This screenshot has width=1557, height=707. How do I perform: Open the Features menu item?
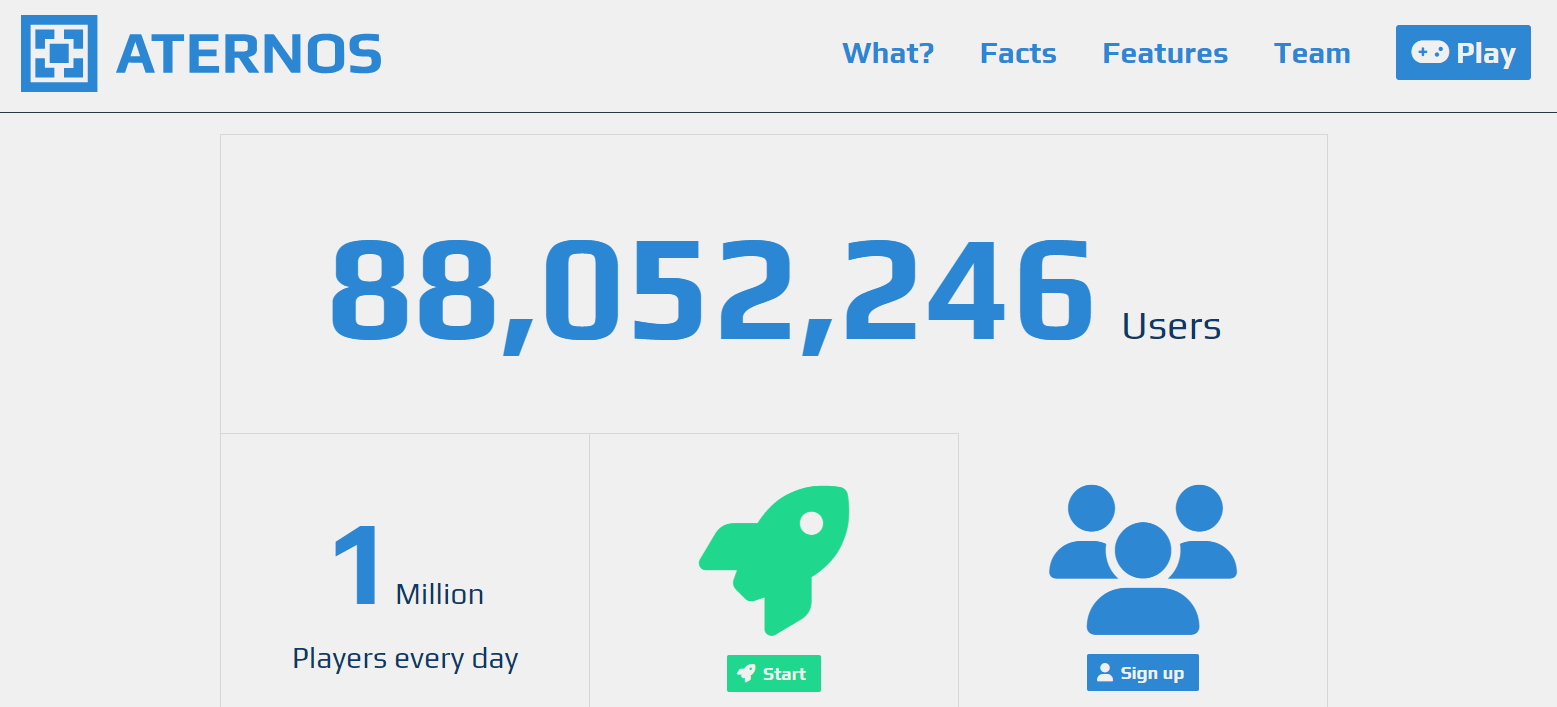point(1165,53)
